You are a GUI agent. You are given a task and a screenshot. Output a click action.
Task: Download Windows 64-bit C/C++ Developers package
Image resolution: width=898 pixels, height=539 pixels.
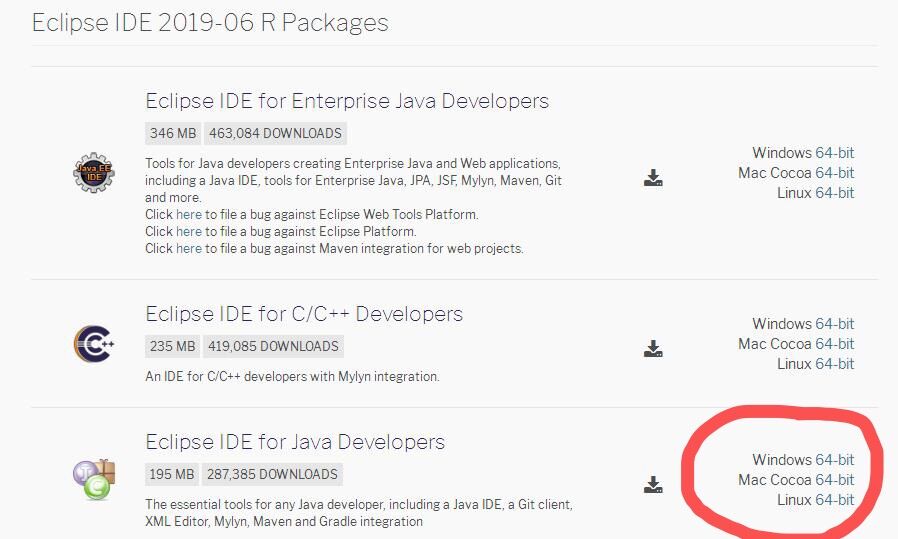[x=834, y=324]
